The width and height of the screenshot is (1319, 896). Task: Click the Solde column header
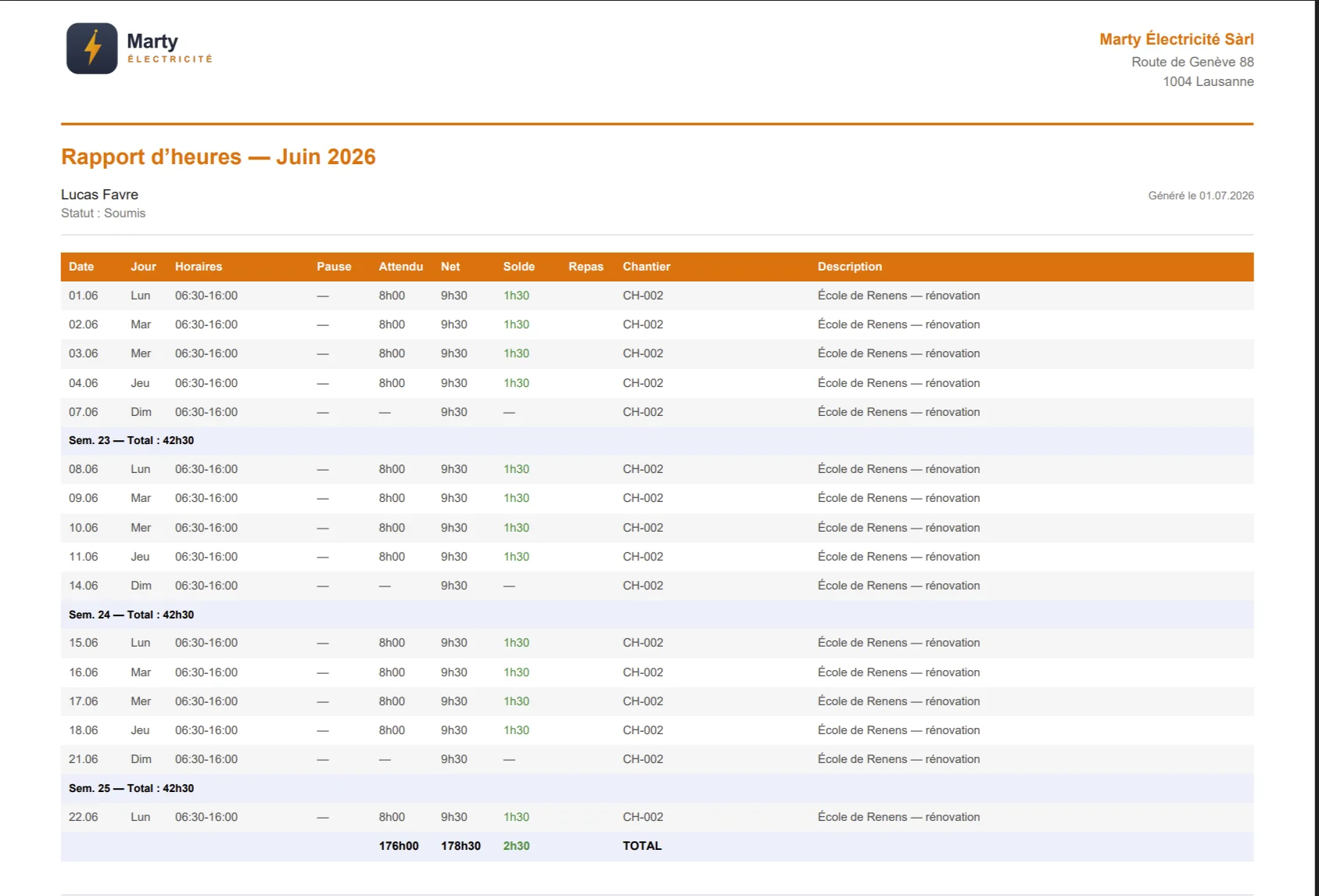coord(519,267)
